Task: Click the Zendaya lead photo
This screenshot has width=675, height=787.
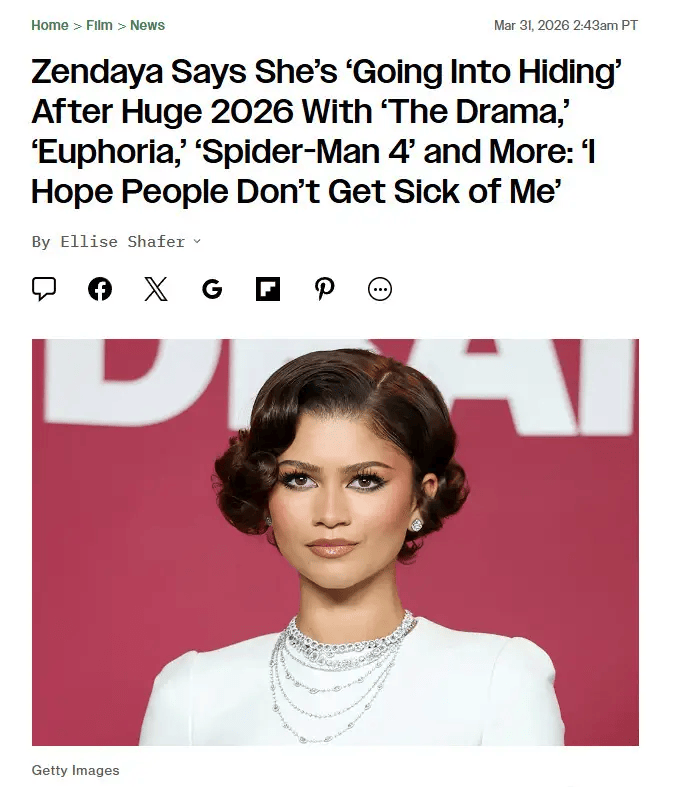Action: [x=335, y=542]
